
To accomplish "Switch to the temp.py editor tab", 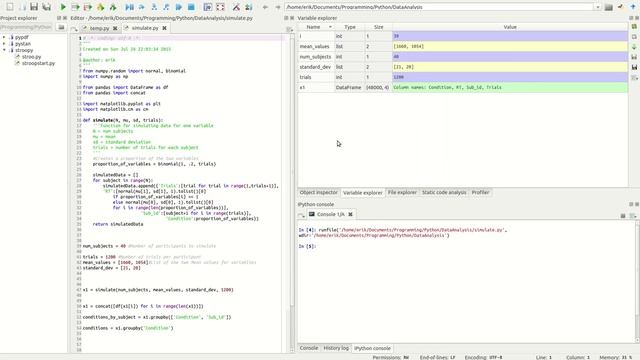I will pyautogui.click(x=99, y=28).
